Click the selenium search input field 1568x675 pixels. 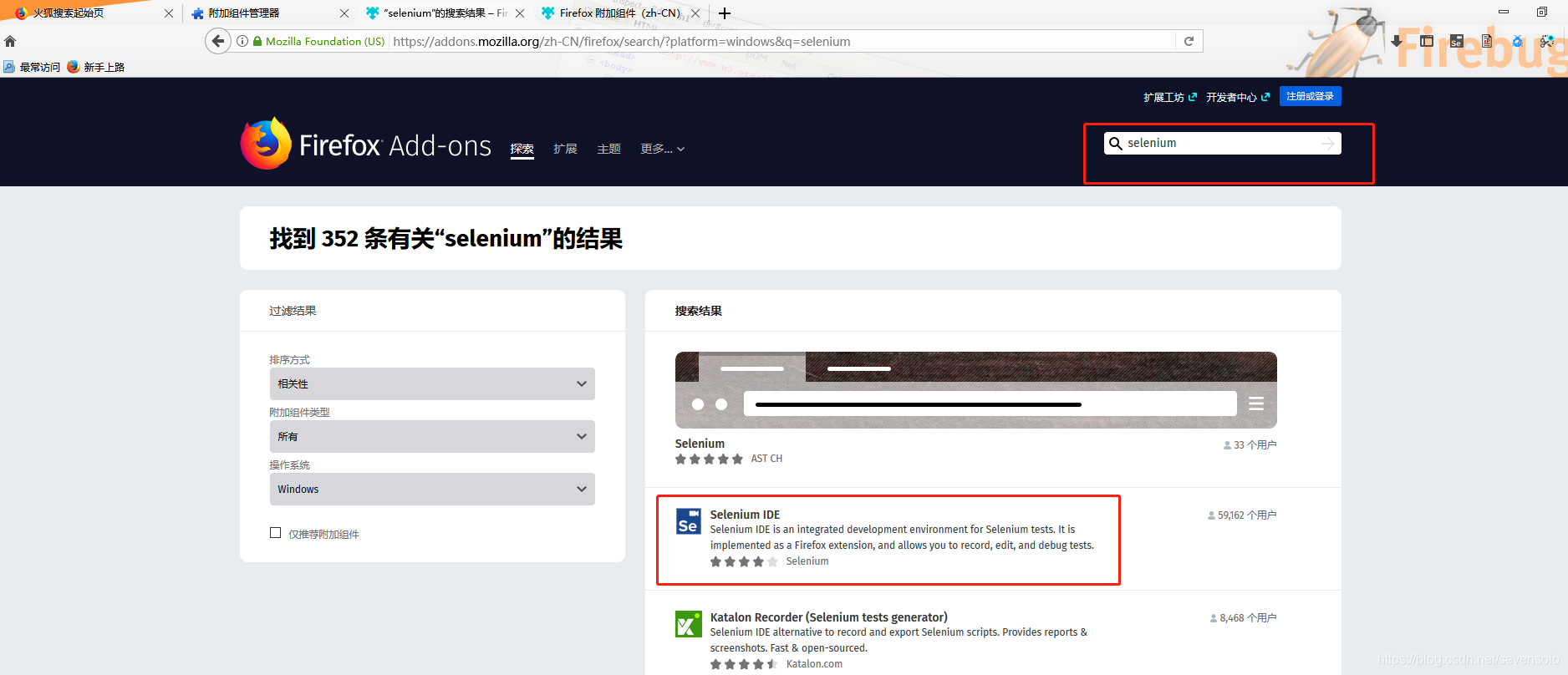coord(1222,144)
